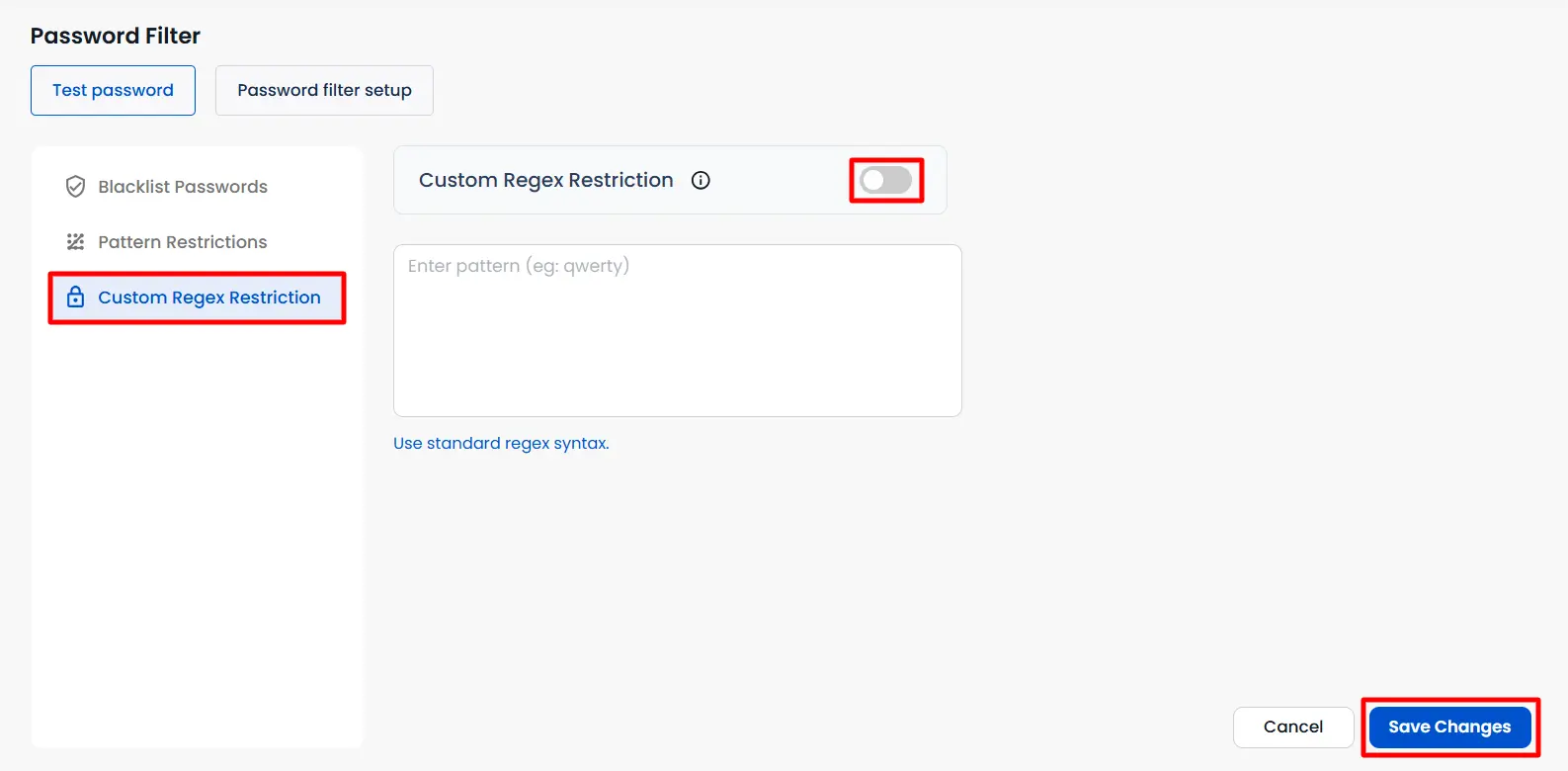Select Blacklist Passwords in the sidebar
1568x771 pixels.
click(197, 187)
